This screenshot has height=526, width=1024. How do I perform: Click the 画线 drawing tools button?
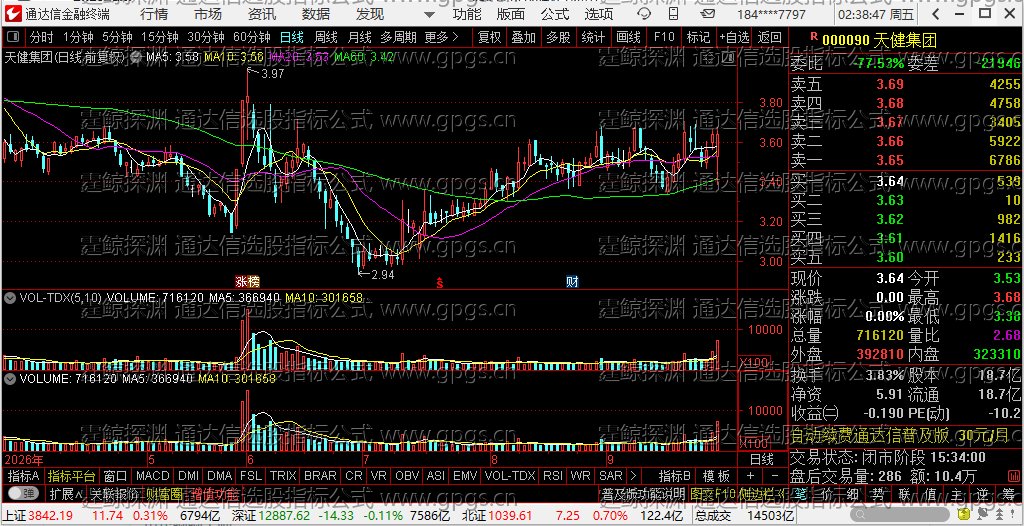click(x=628, y=37)
